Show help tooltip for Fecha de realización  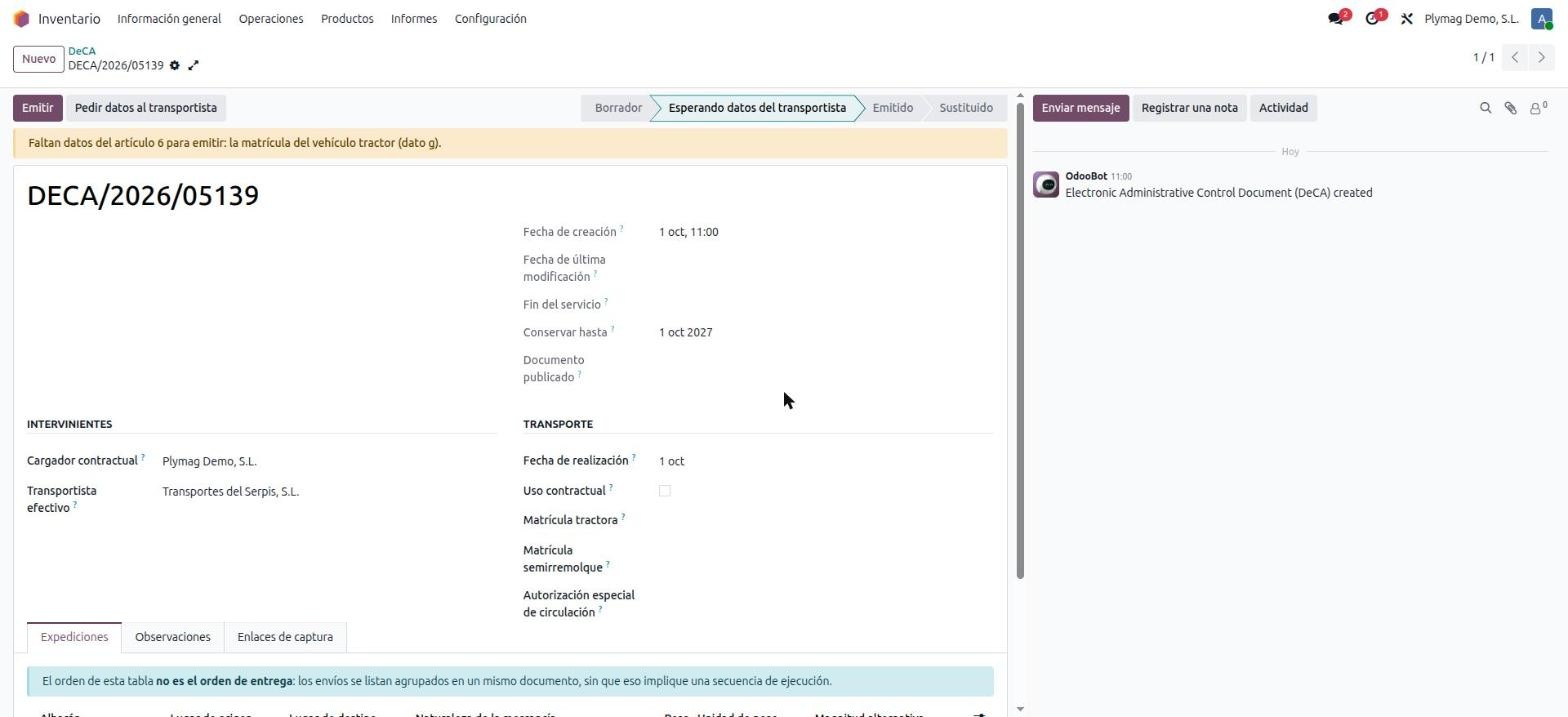(634, 458)
